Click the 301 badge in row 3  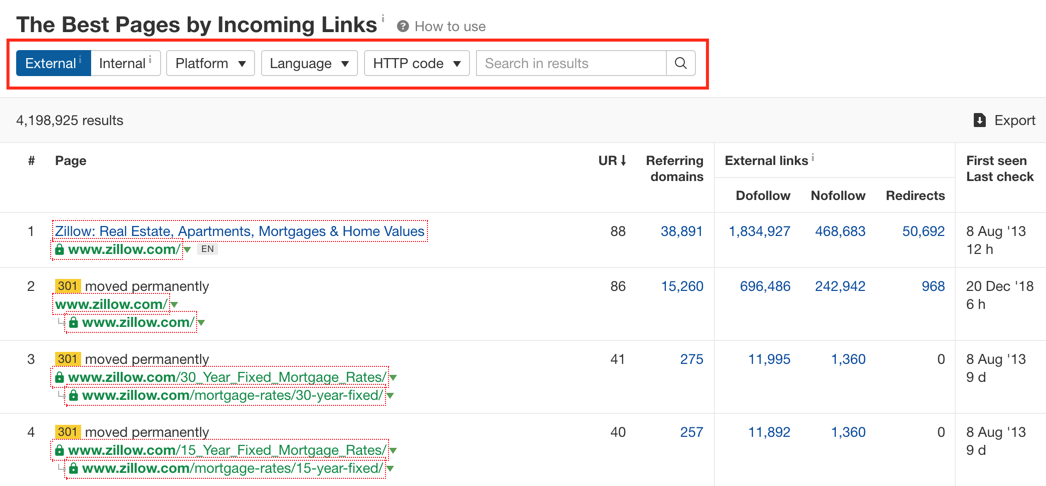(x=68, y=359)
